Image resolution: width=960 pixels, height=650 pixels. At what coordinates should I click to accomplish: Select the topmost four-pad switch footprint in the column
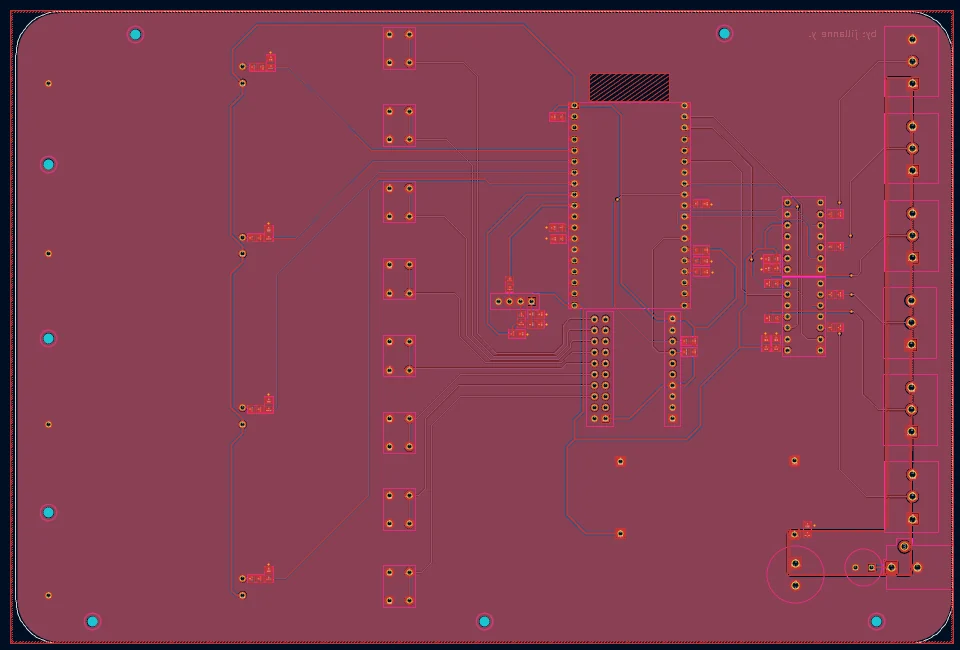[x=399, y=48]
